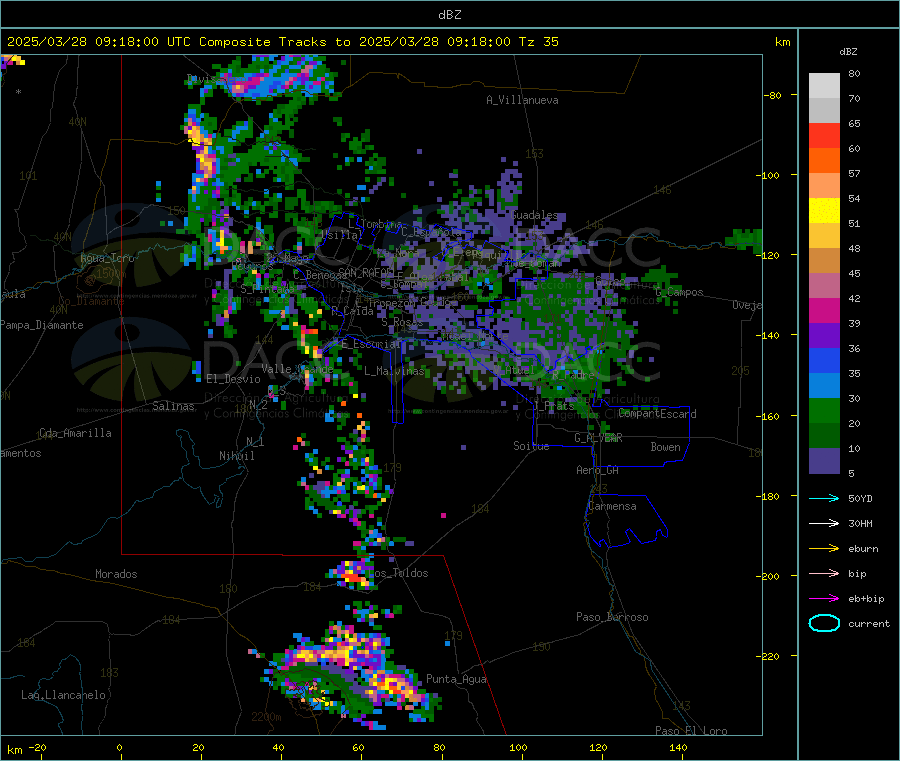
Task: Click the 'El_Desvio' map label
Action: (234, 379)
